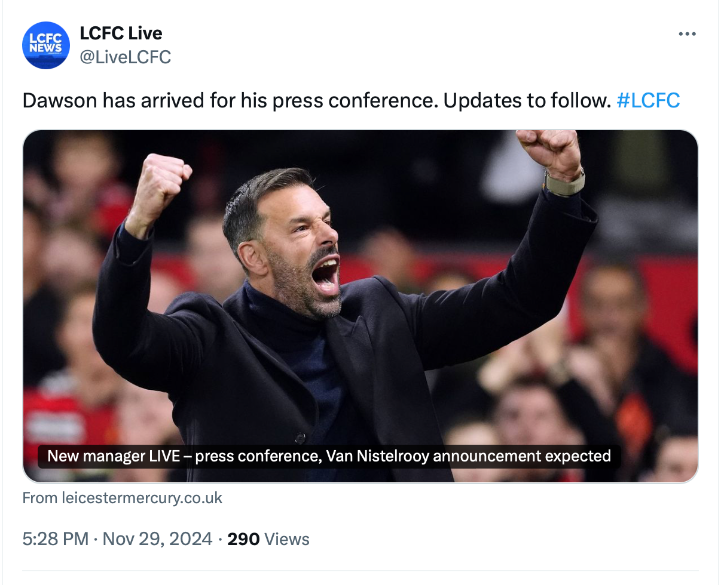Select the Nov 29, 2024 date
Viewport: 721px width, 585px height.
point(157,539)
